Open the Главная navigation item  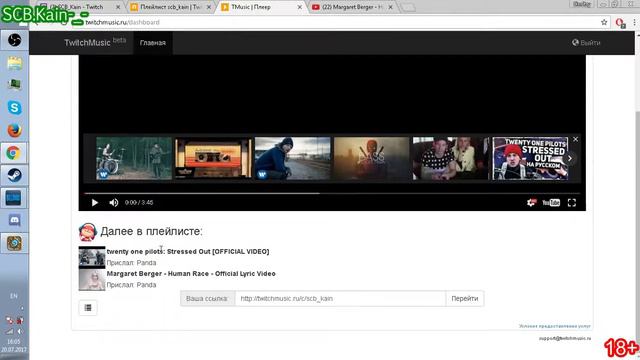point(153,42)
